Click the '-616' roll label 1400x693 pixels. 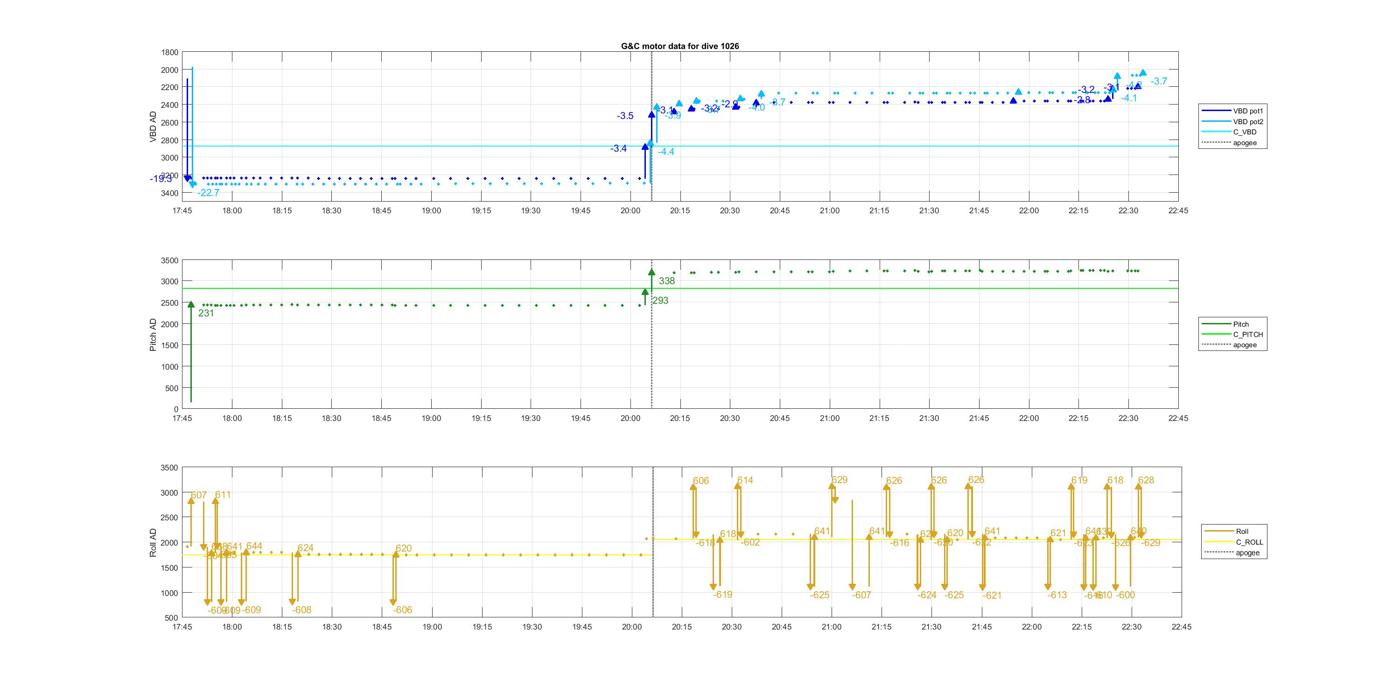[900, 542]
